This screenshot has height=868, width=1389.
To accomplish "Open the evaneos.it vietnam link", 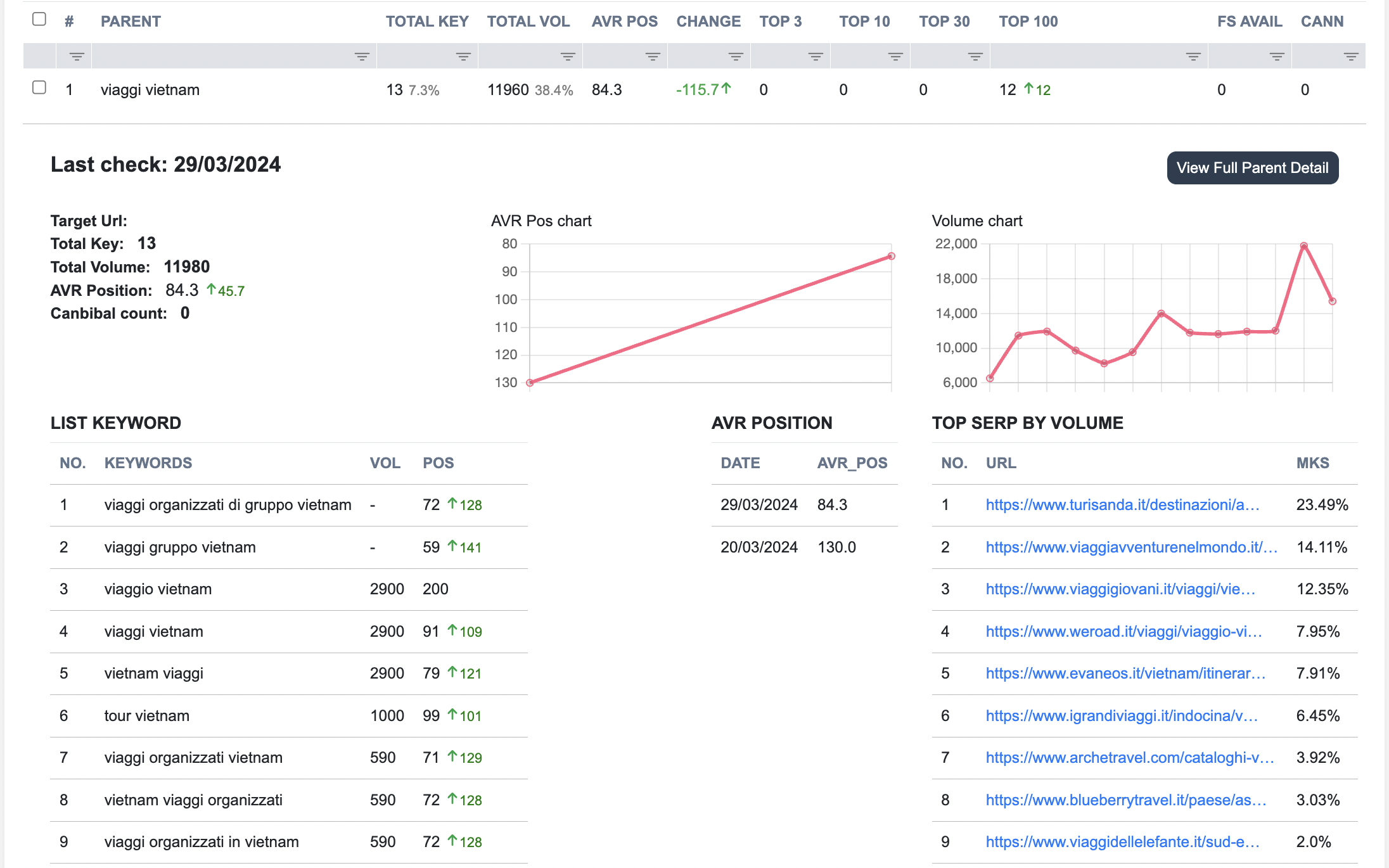I will tap(1125, 673).
